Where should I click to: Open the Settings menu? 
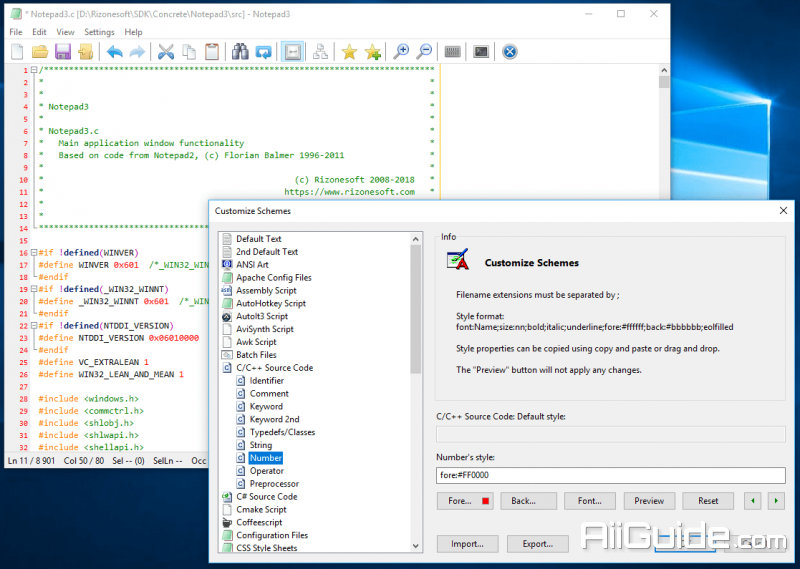point(99,32)
